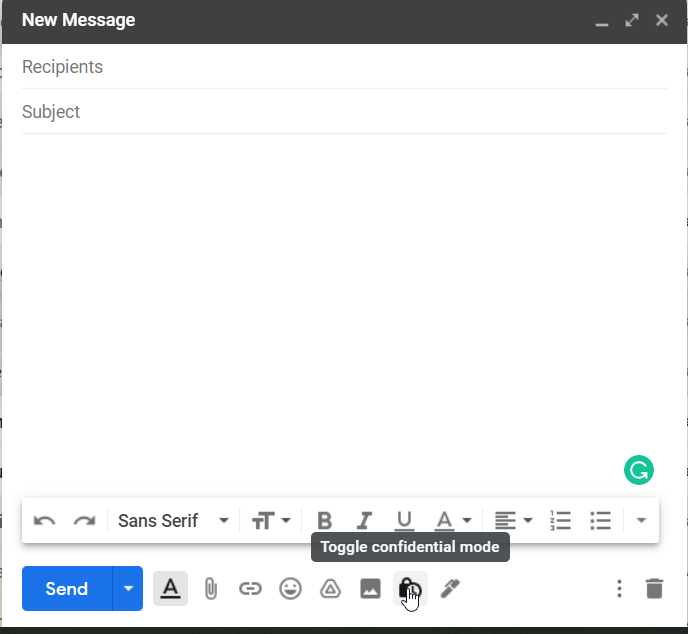Toggle Bold formatting

[x=324, y=521]
